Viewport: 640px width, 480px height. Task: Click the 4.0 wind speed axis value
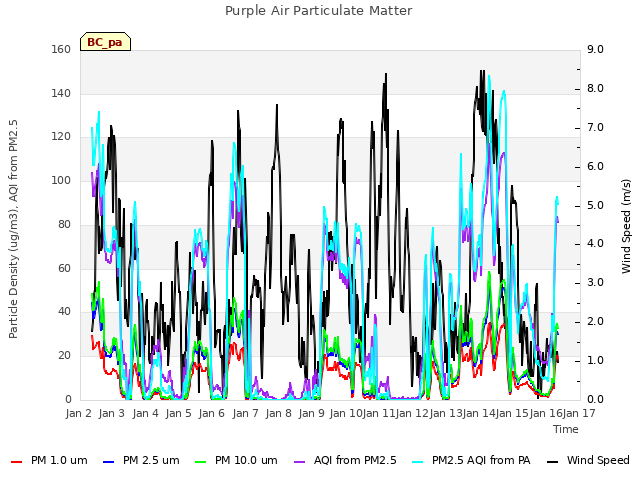tap(595, 244)
